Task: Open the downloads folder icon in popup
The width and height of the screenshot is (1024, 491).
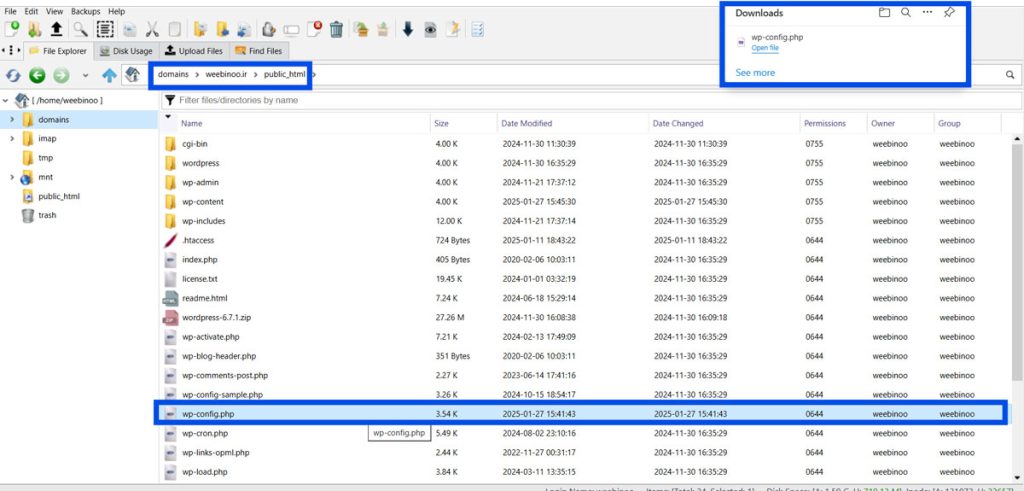Action: (884, 13)
